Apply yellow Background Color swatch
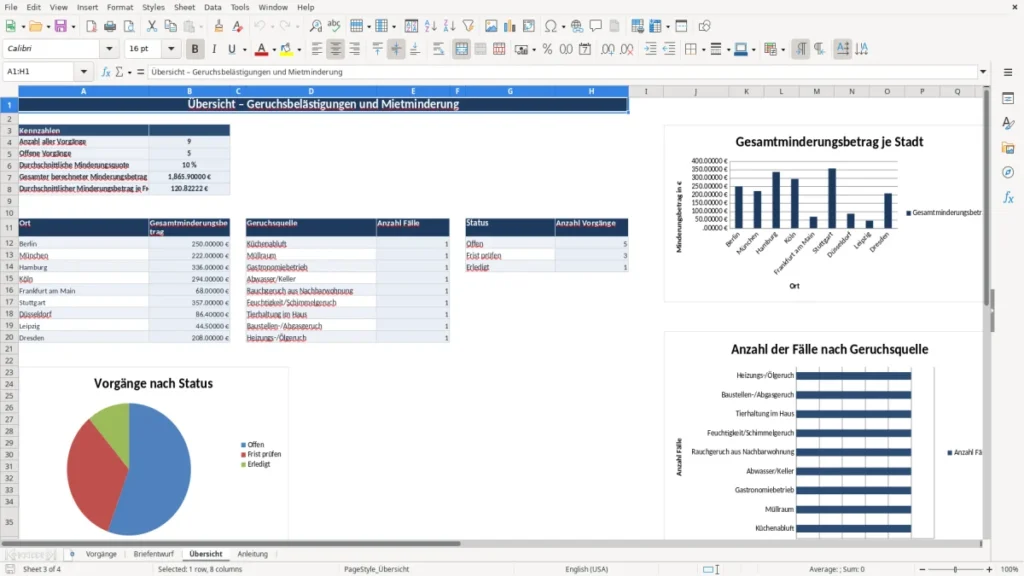1024x576 pixels. (286, 49)
